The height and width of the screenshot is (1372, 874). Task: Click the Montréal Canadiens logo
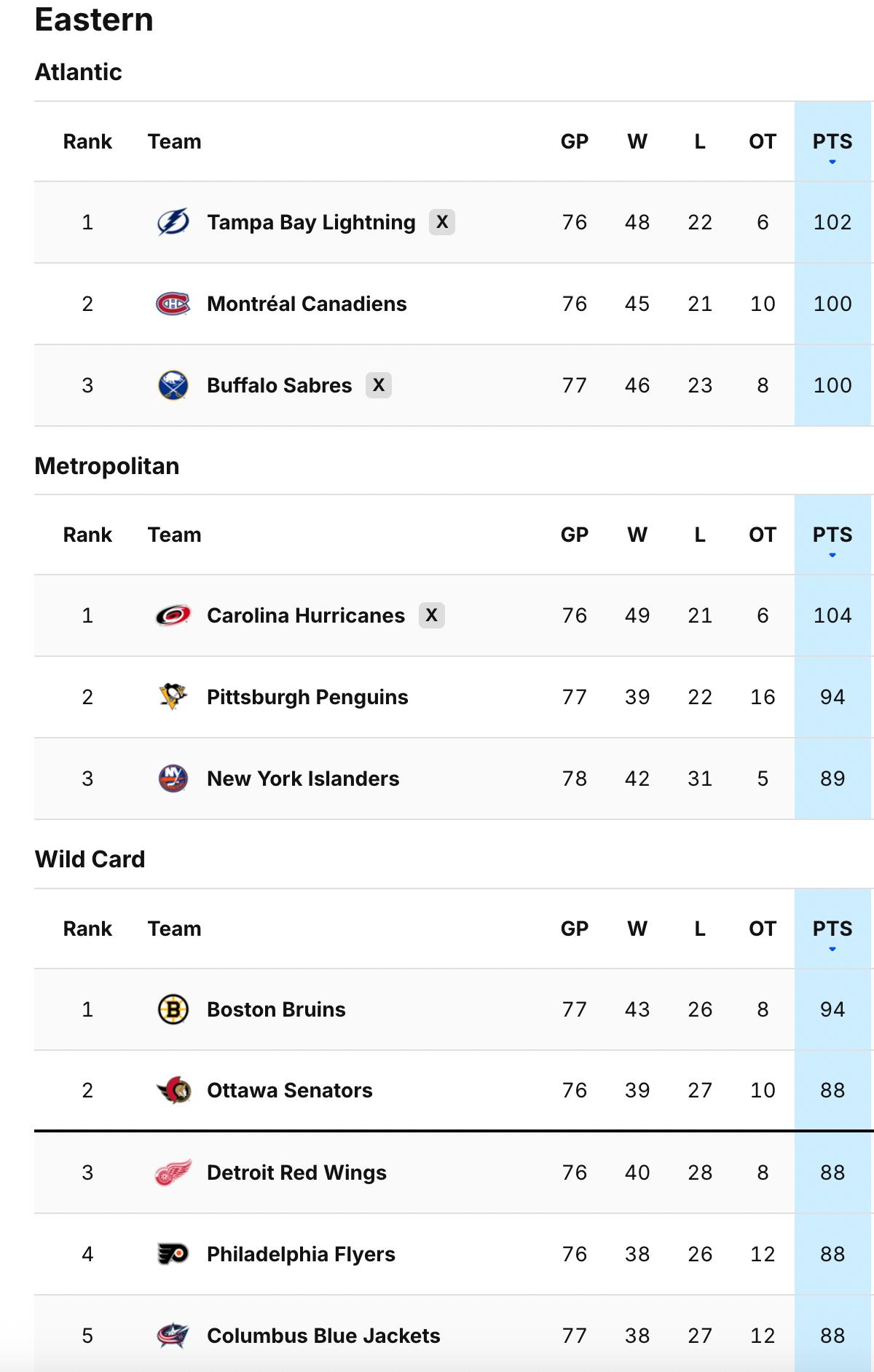tap(173, 304)
